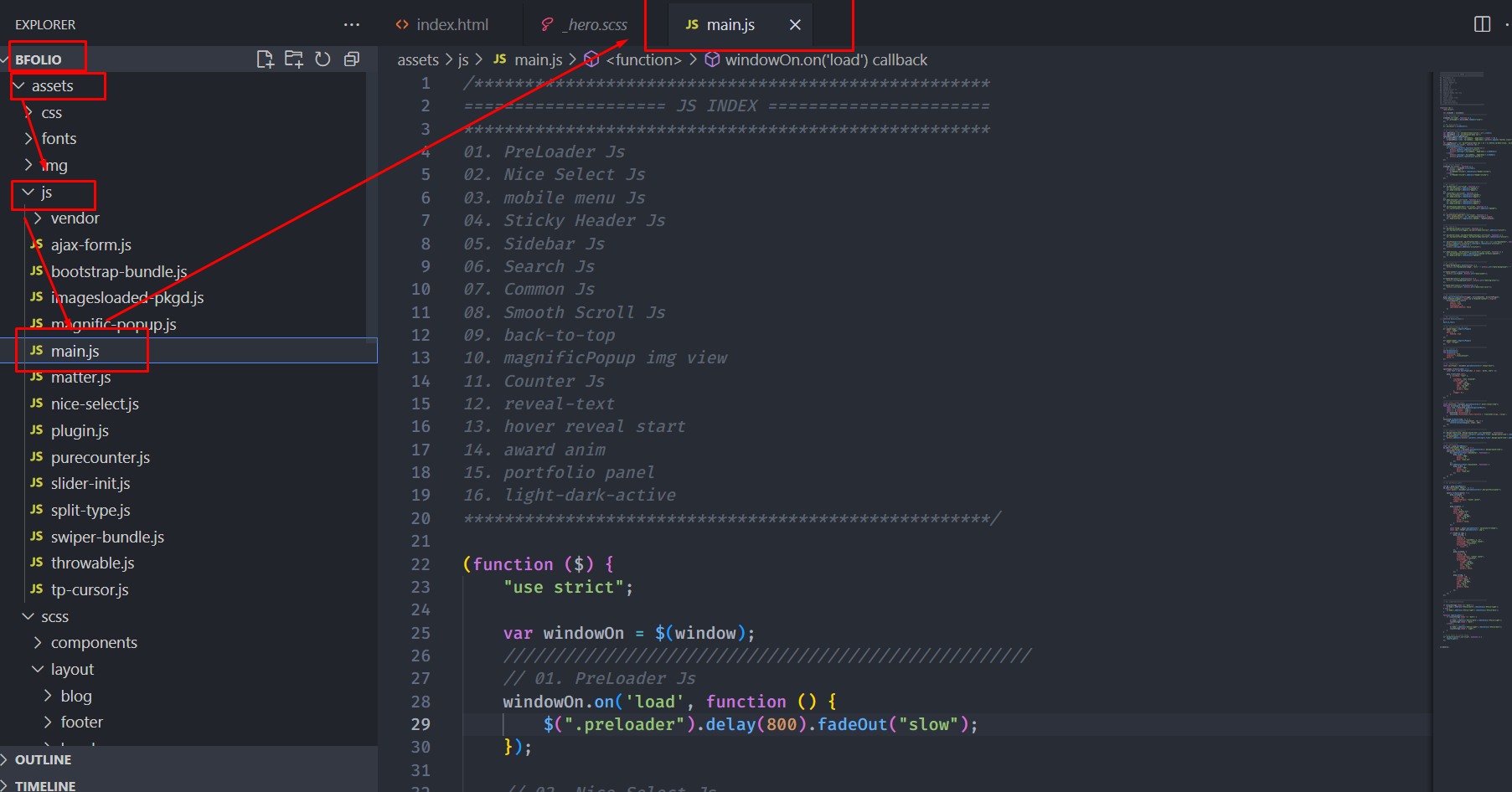1512x792 pixels.
Task: Expand the TIMELINE section
Action: click(x=45, y=785)
